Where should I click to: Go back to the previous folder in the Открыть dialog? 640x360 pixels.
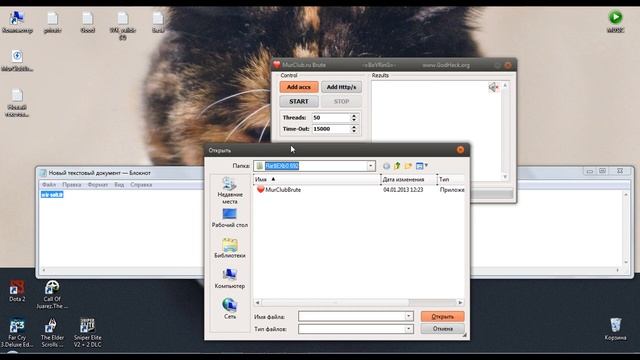click(386, 166)
